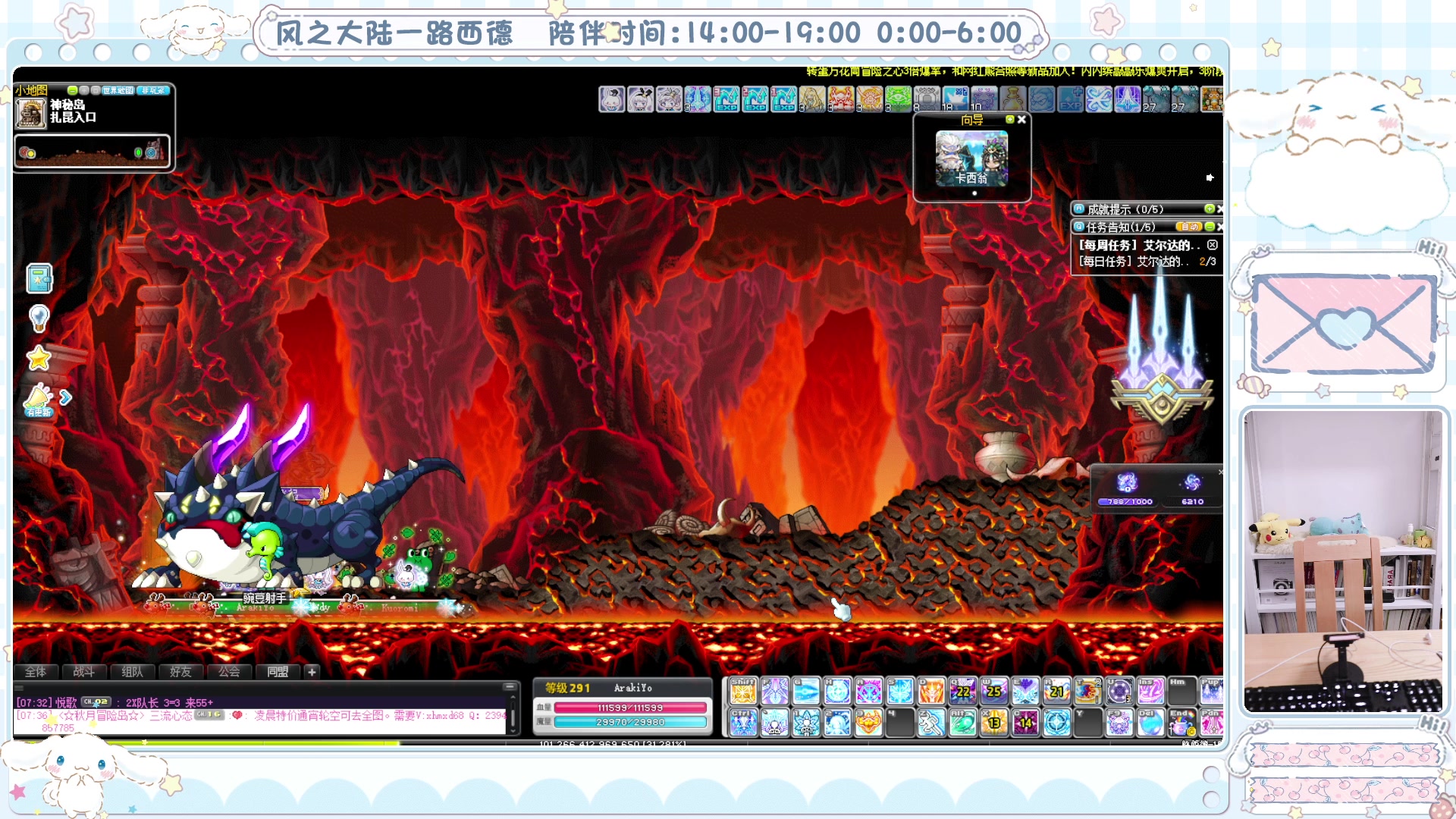Open the 卡西翁 guide thumbnail

pos(971,158)
